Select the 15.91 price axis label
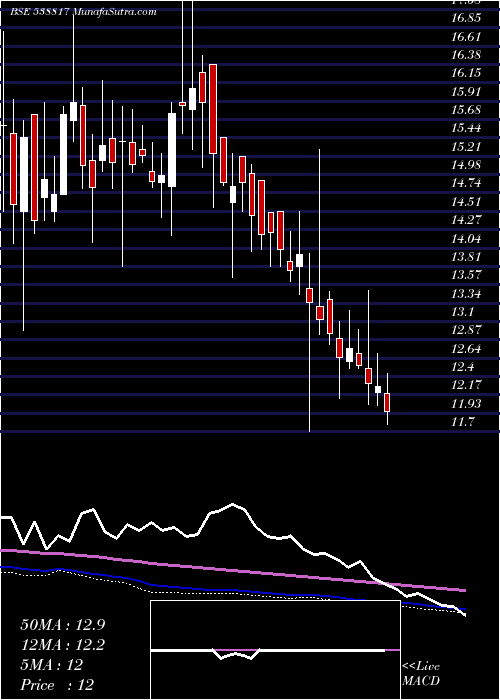 (466, 92)
